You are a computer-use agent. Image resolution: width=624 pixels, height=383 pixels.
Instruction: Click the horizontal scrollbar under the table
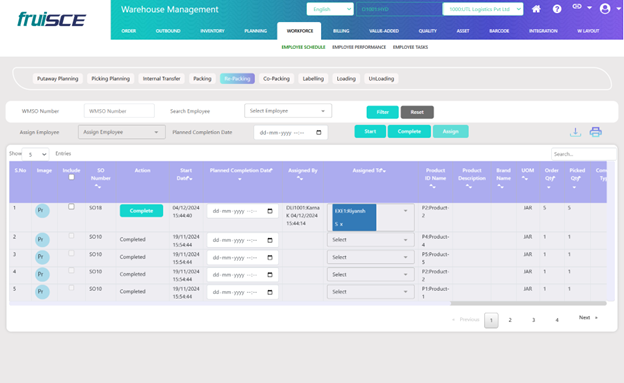pyautogui.click(x=528, y=303)
